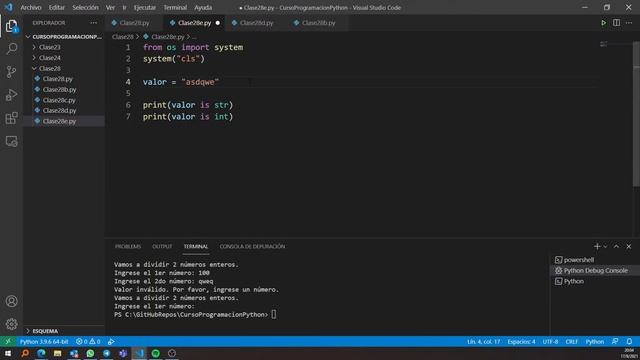Screen dimensions: 640x360
Task: Collapse the CURSOPROGRAMACIONP... root folder
Action: click(x=64, y=37)
